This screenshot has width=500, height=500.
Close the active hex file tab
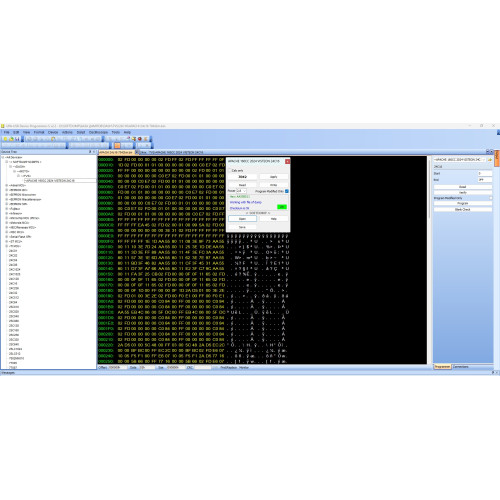tap(137, 152)
